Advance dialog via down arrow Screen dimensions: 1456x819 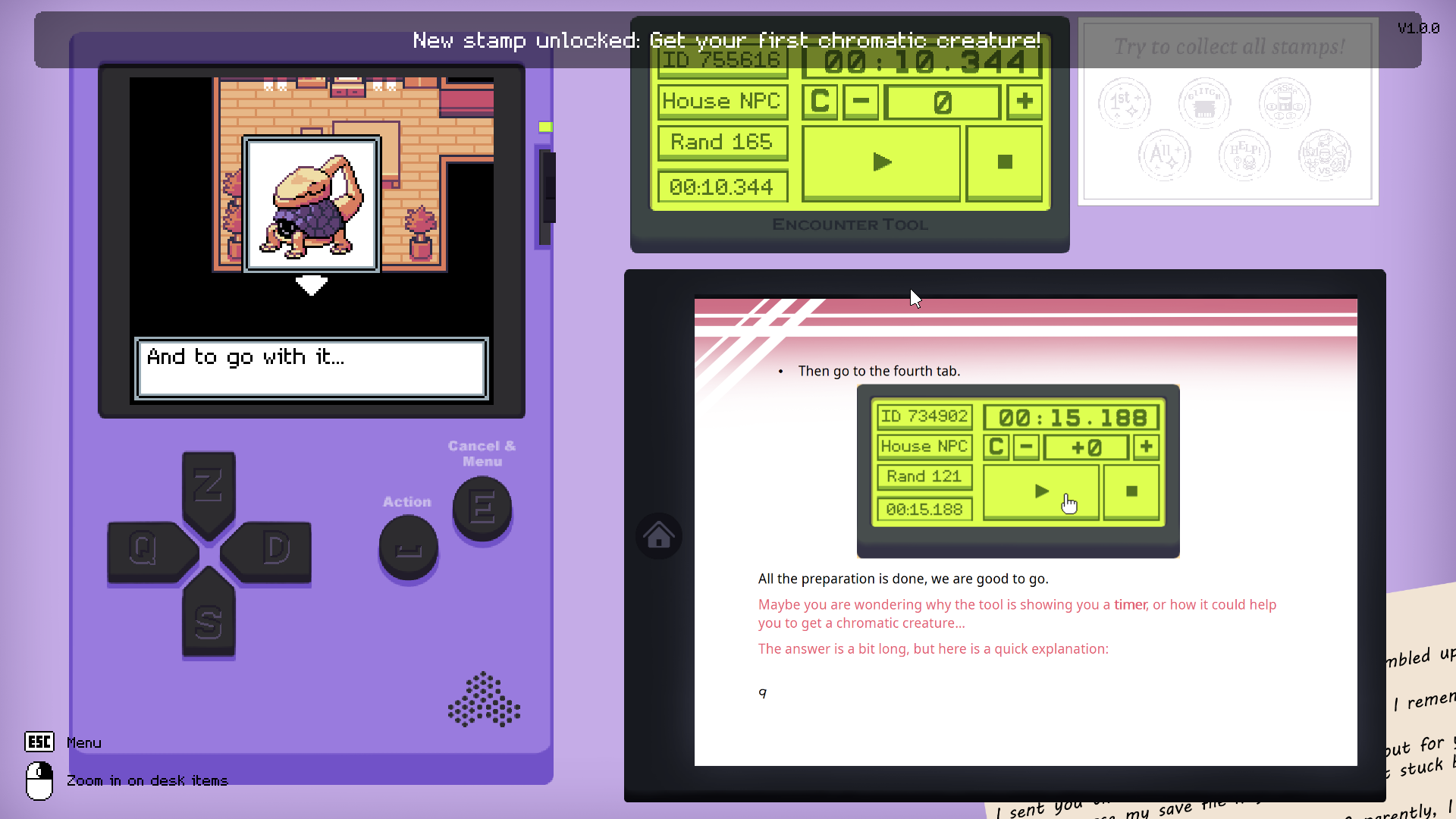pyautogui.click(x=311, y=286)
